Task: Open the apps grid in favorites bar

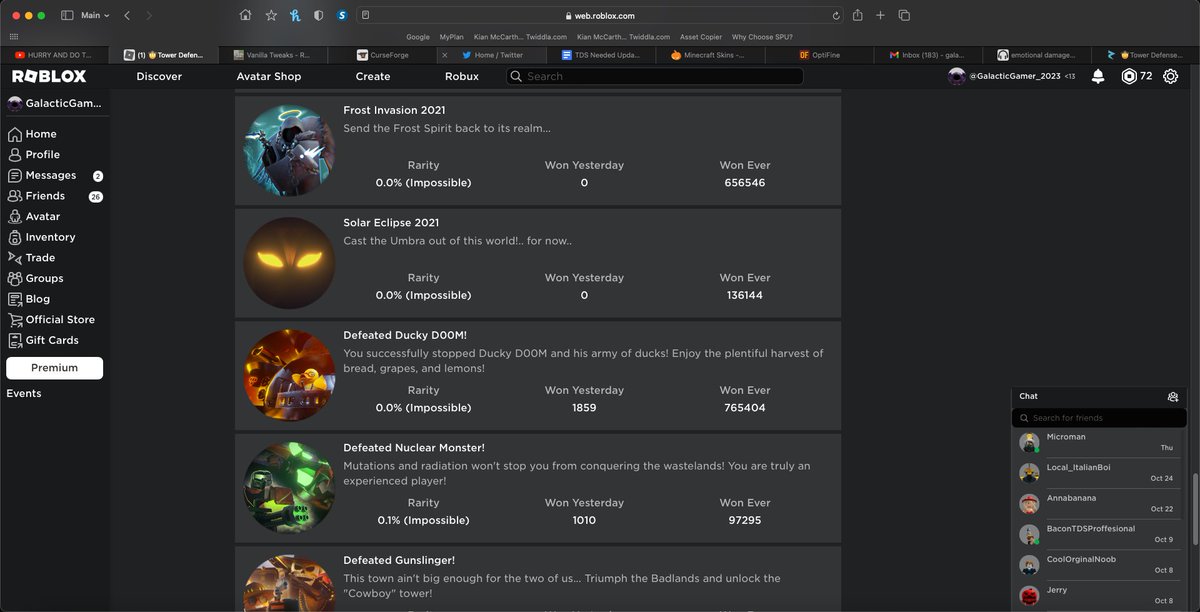Action: (14, 37)
